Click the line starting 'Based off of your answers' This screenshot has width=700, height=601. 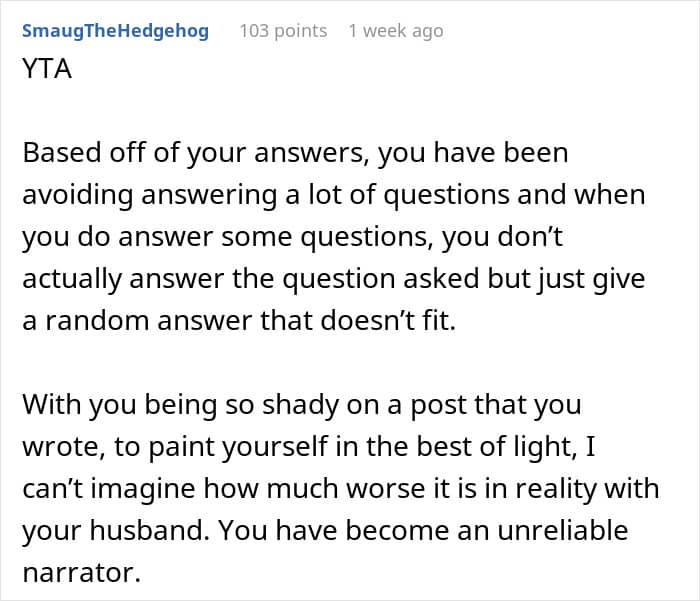[x=295, y=153]
